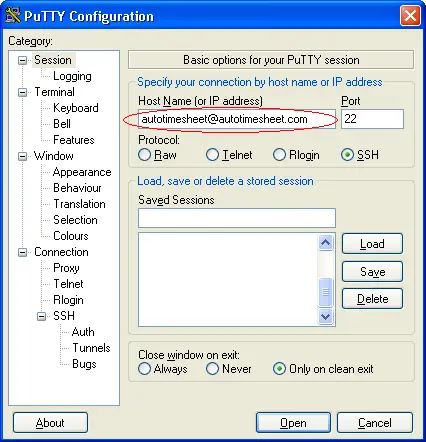The image size is (426, 442).
Task: Open the Logging category
Action: [x=72, y=76]
